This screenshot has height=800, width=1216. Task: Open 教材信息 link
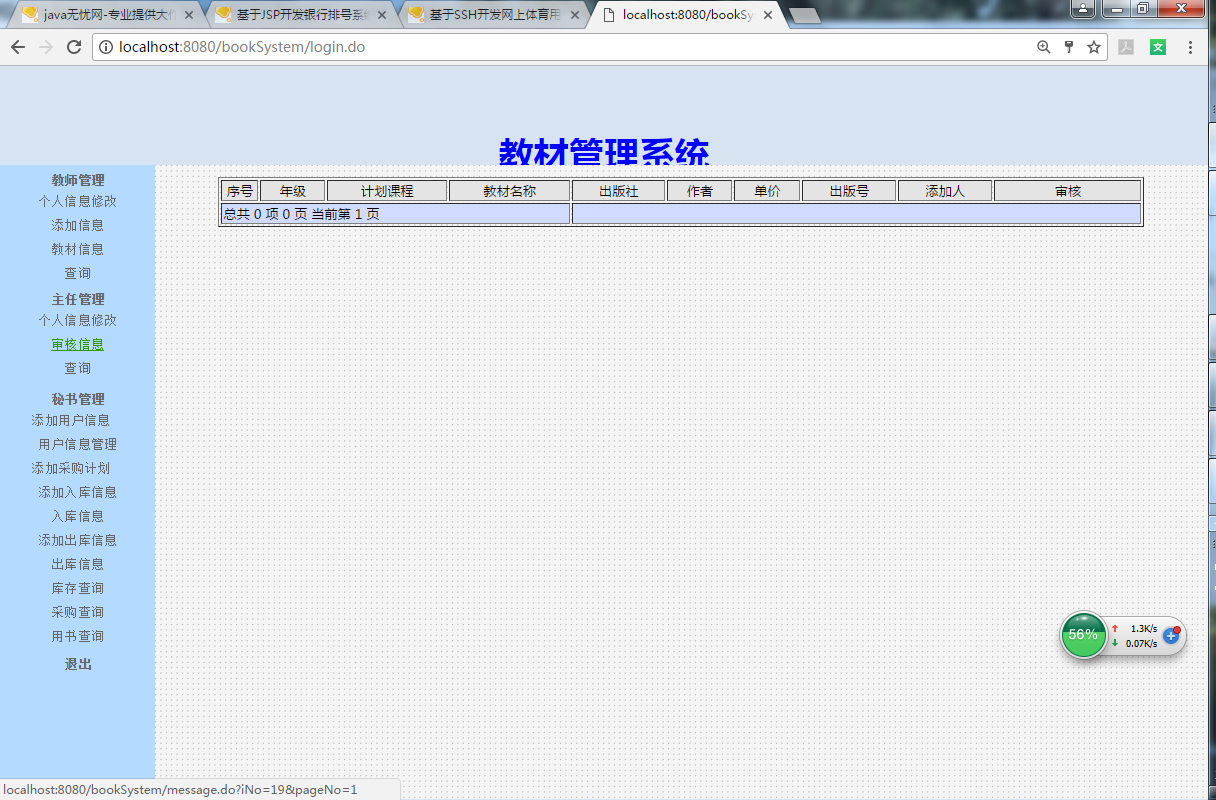[78, 249]
